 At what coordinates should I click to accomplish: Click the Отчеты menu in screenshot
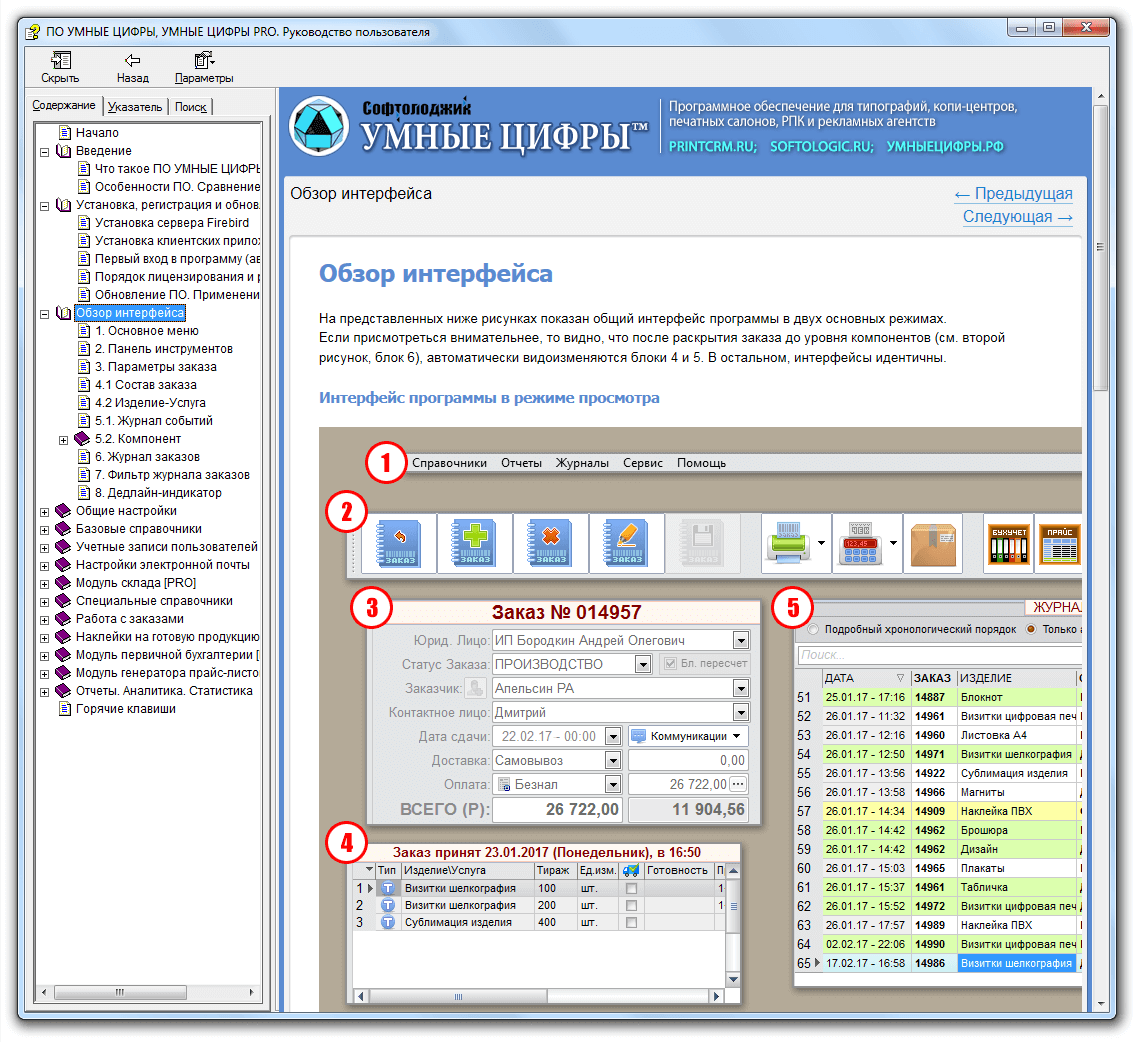tap(521, 463)
